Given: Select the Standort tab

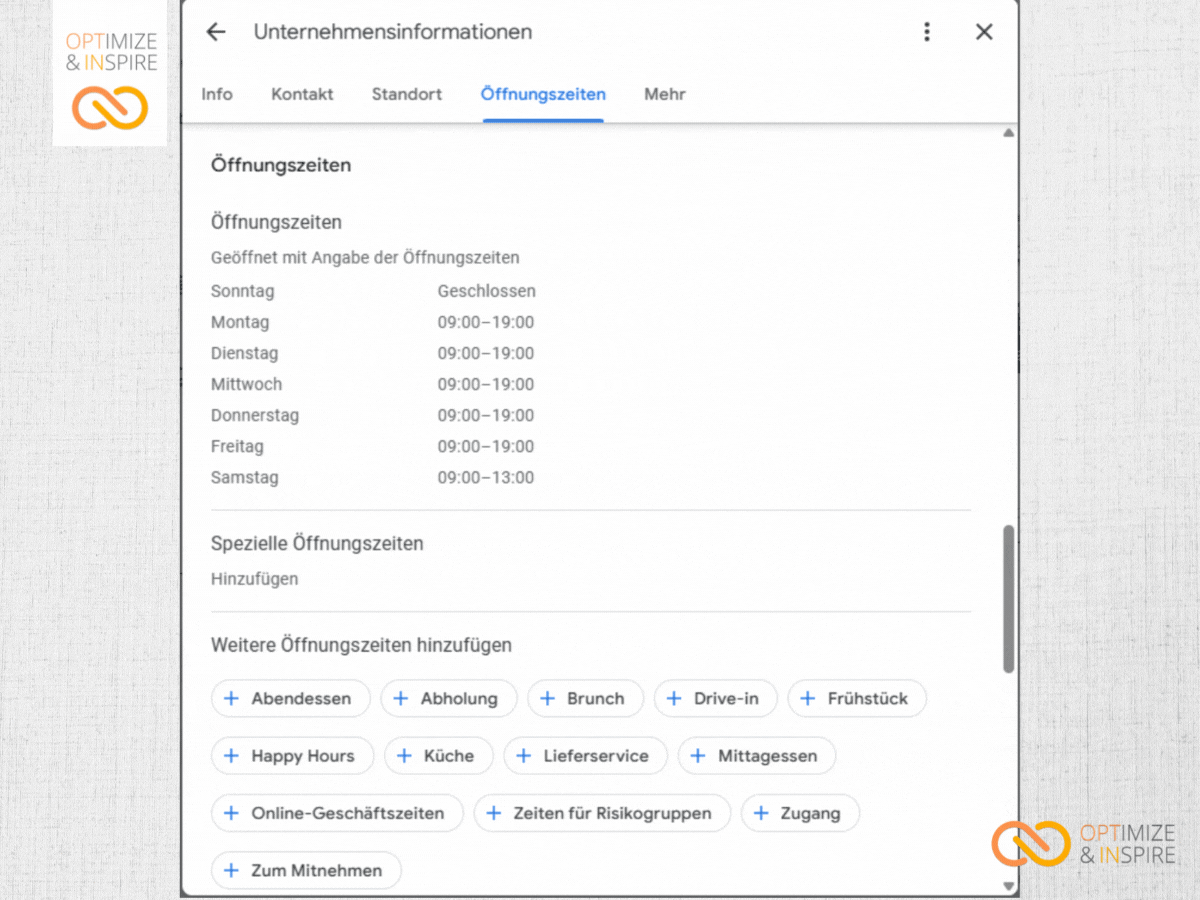Looking at the screenshot, I should (407, 94).
